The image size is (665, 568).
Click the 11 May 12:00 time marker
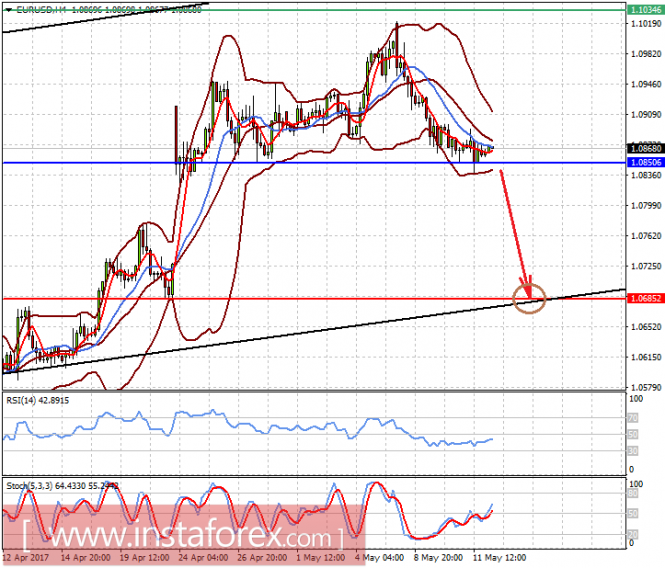click(500, 558)
